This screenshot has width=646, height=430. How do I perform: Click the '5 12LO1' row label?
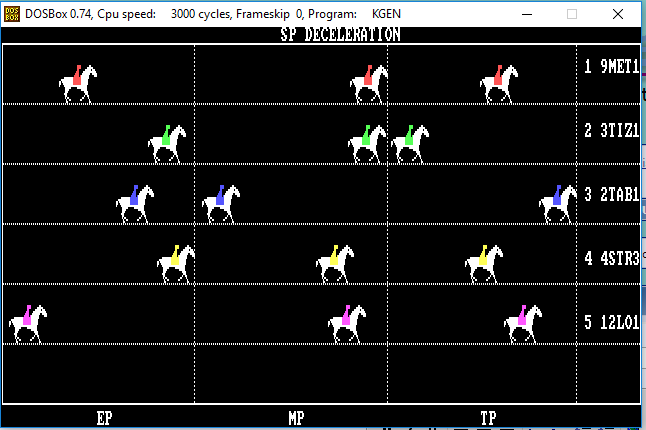pyautogui.click(x=611, y=322)
